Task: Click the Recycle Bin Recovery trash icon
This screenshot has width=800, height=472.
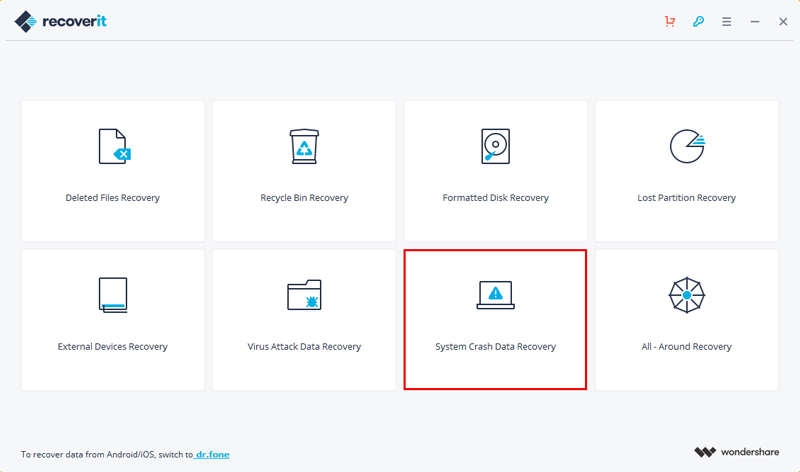Action: point(304,146)
